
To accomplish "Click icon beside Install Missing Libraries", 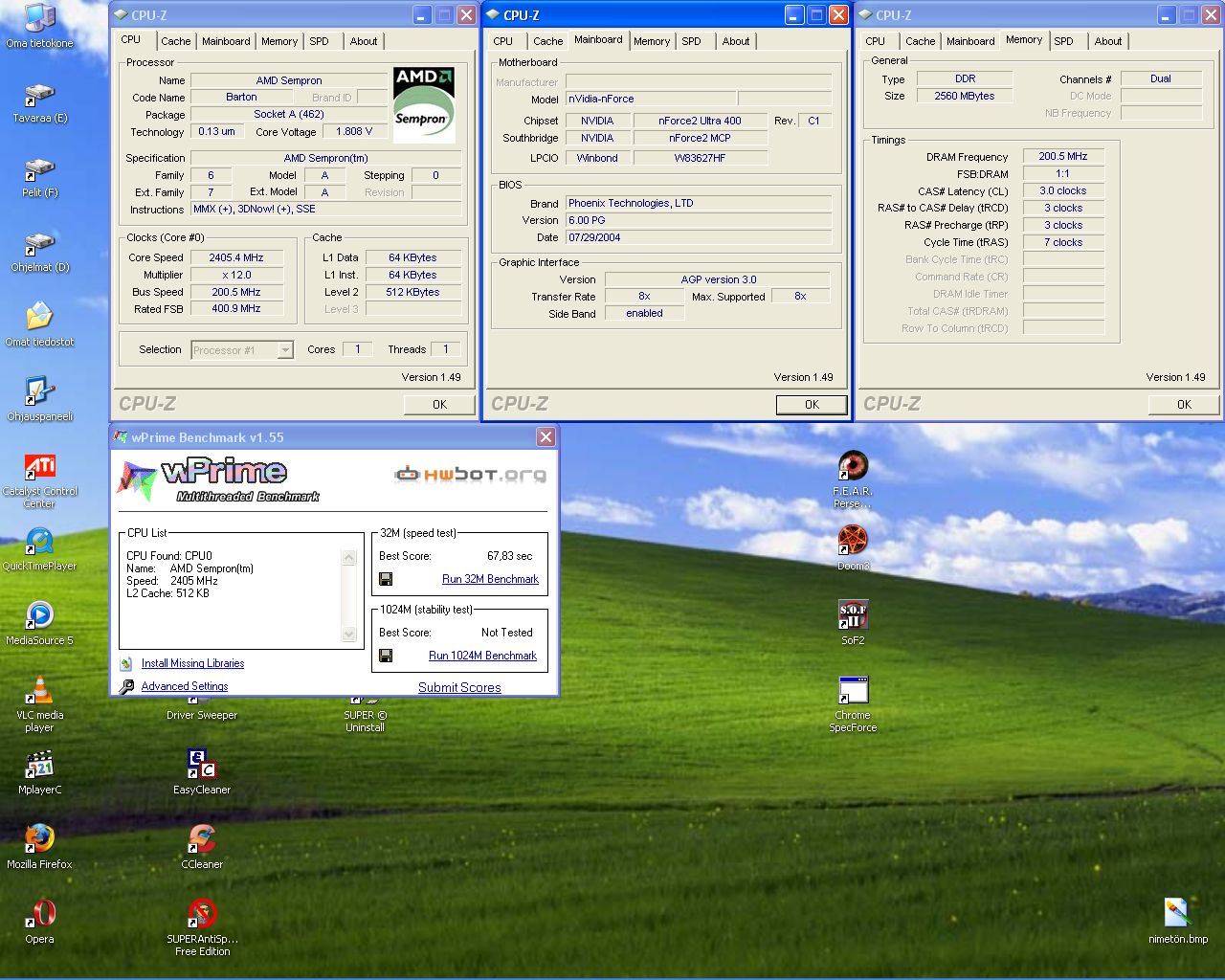I will click(126, 663).
